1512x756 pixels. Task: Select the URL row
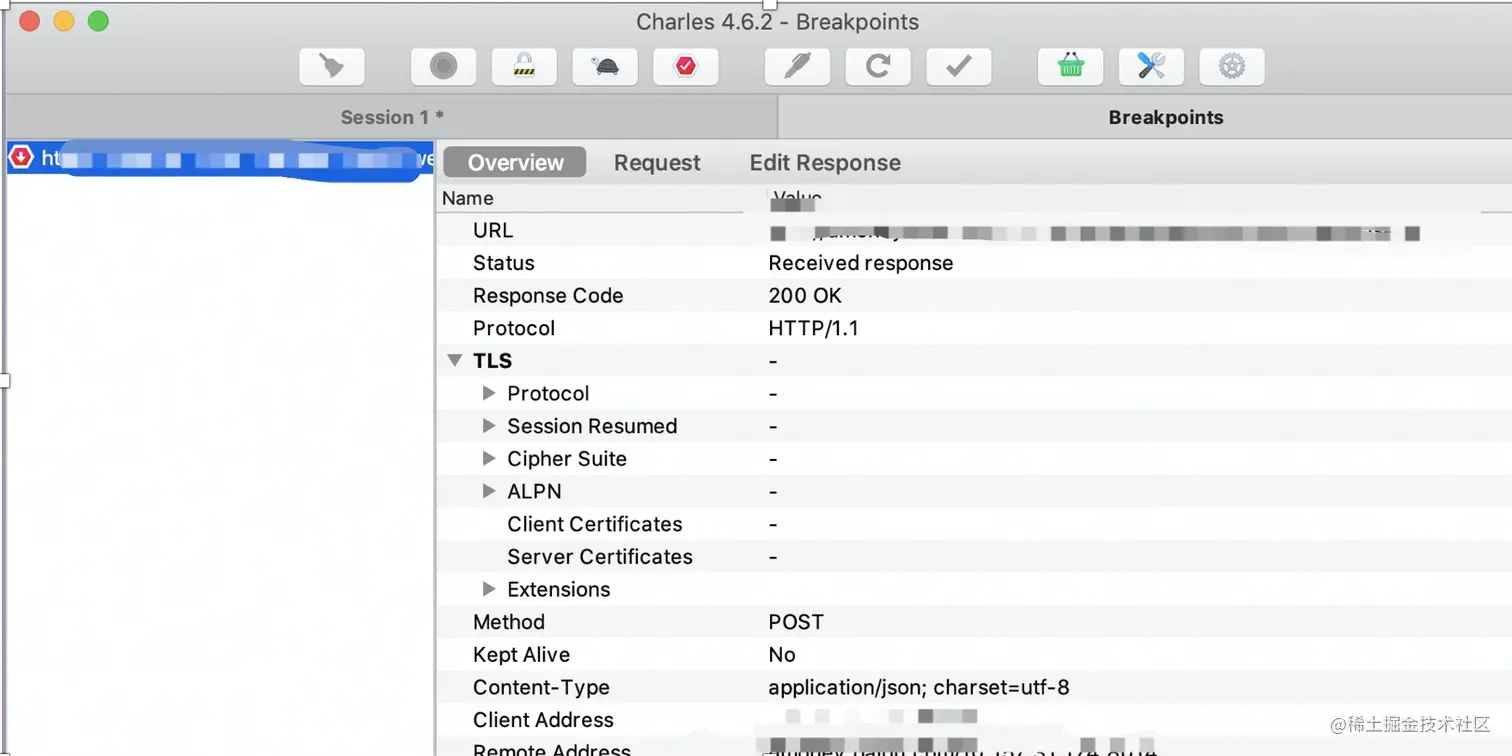pyautogui.click(x=974, y=230)
